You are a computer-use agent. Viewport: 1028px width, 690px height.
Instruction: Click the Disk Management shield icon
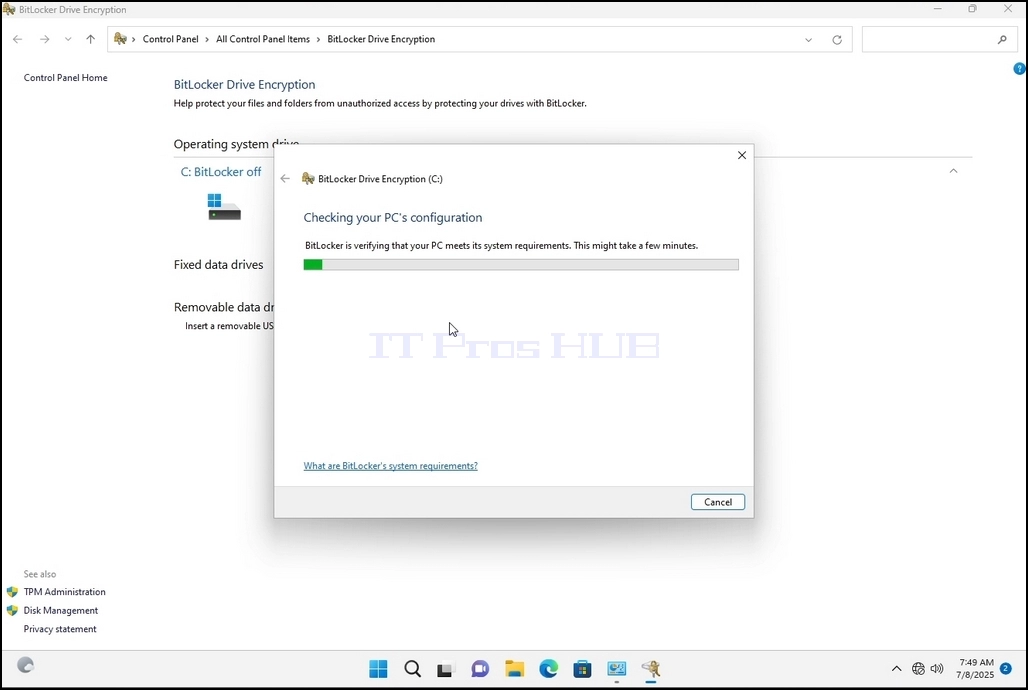(x=12, y=610)
